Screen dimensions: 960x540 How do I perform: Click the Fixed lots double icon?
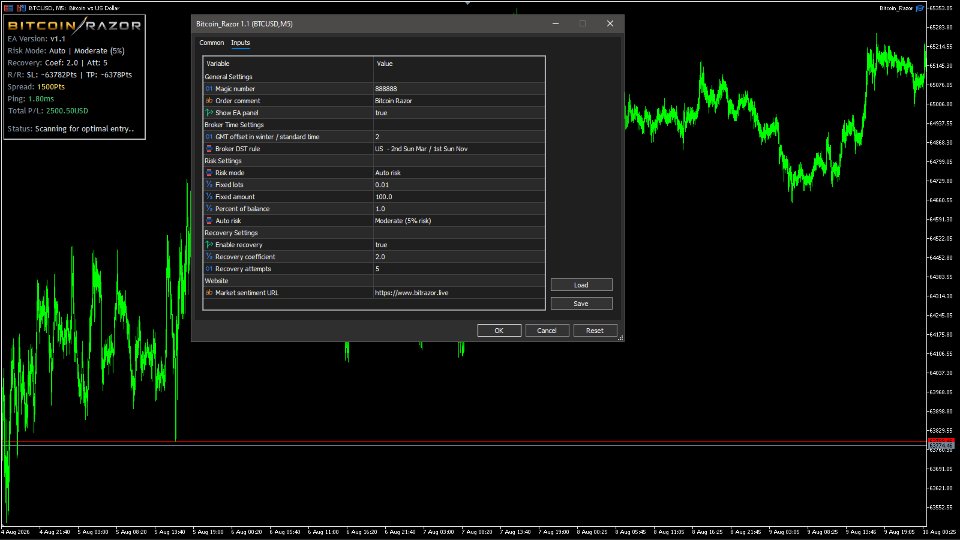coord(209,184)
